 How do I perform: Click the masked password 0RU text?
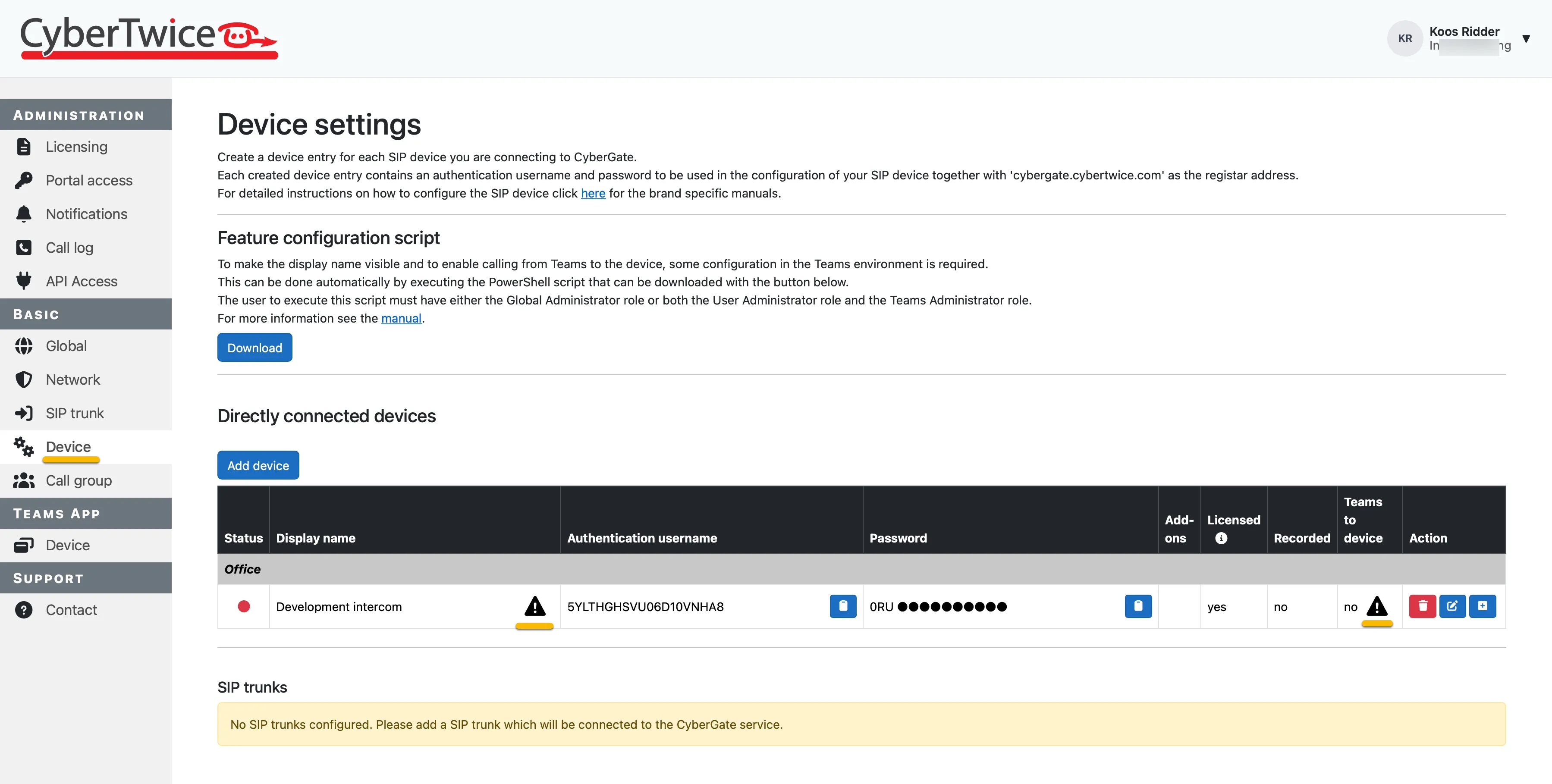(937, 606)
